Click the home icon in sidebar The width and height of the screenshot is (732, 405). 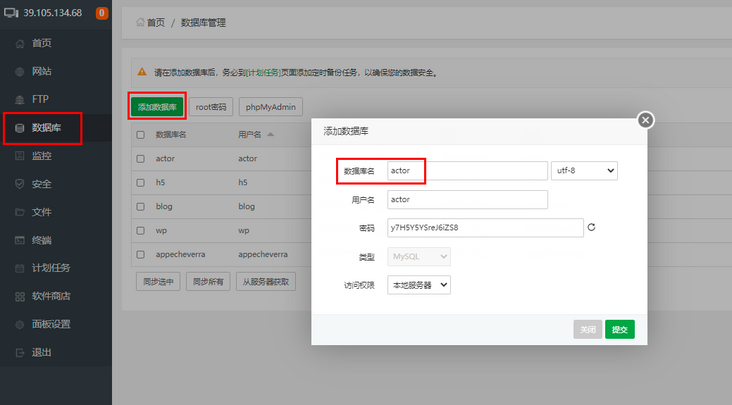click(20, 44)
